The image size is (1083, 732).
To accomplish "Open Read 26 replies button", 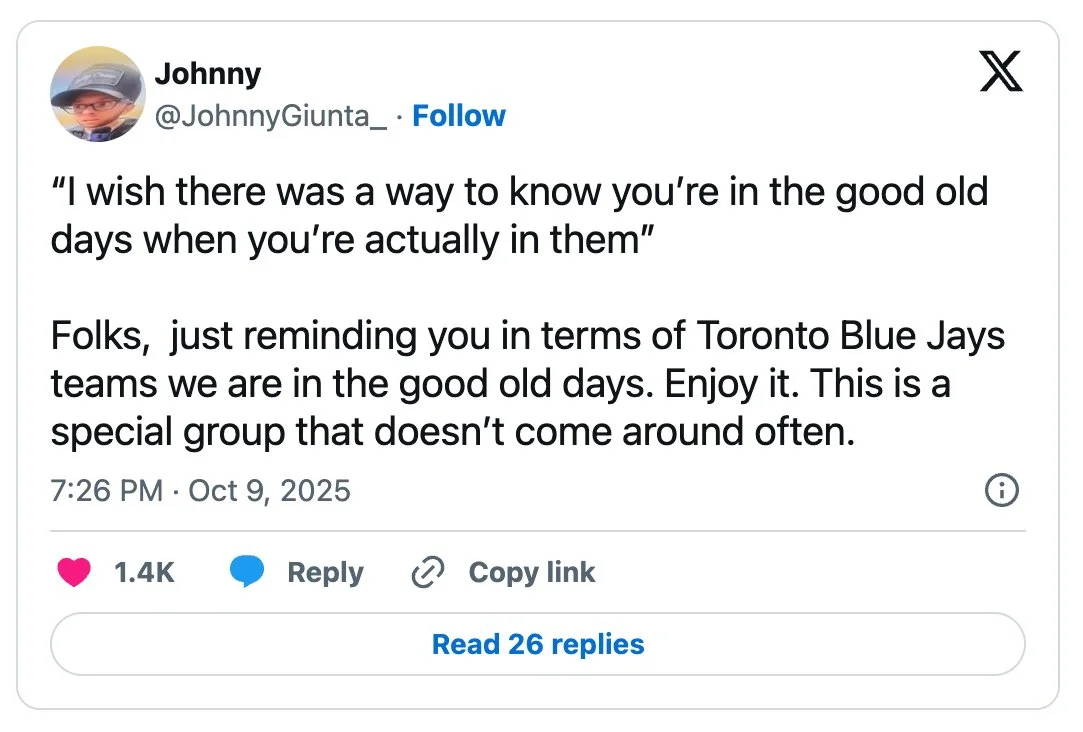I will pyautogui.click(x=538, y=644).
